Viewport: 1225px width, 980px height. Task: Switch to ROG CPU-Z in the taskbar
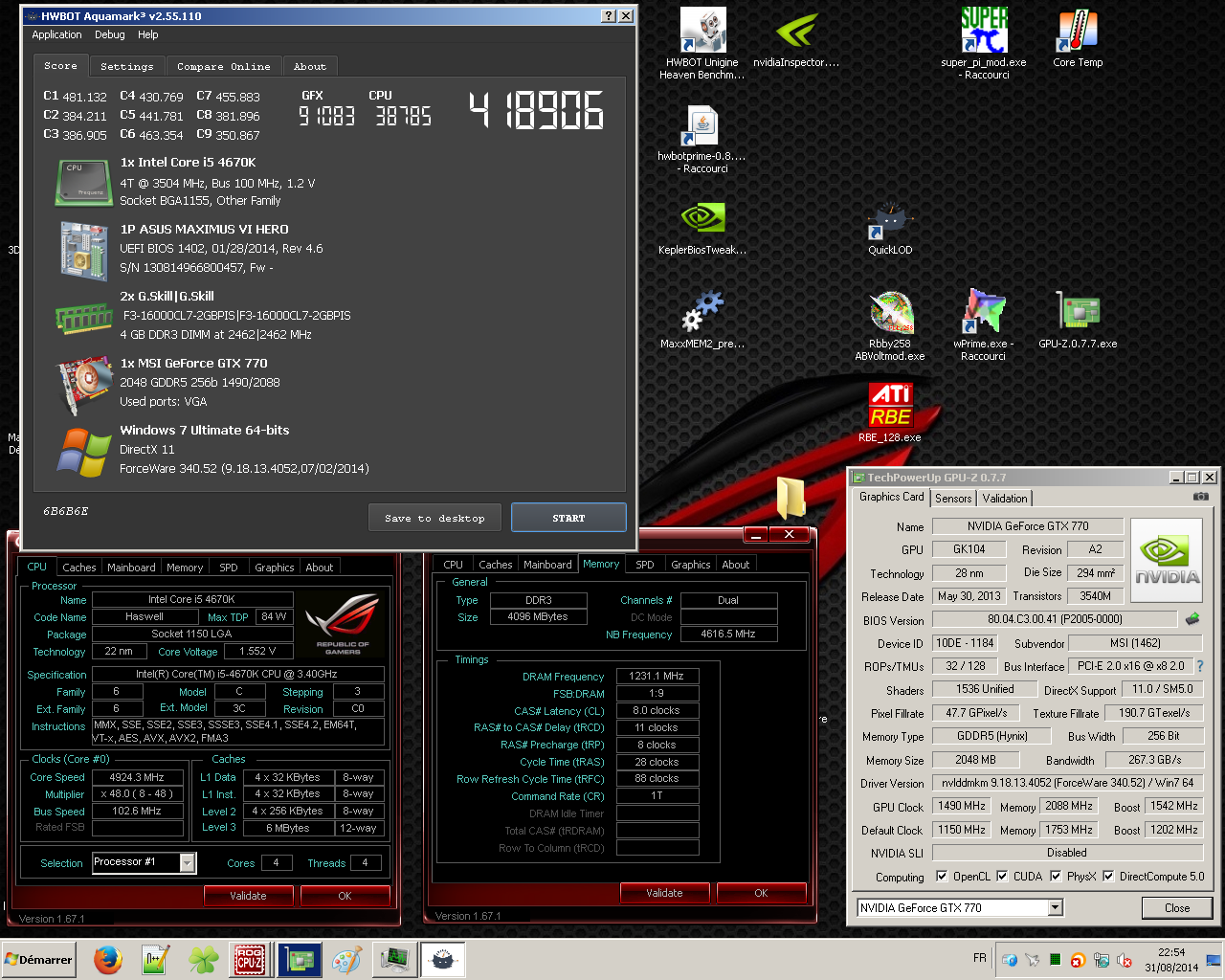coord(250,959)
